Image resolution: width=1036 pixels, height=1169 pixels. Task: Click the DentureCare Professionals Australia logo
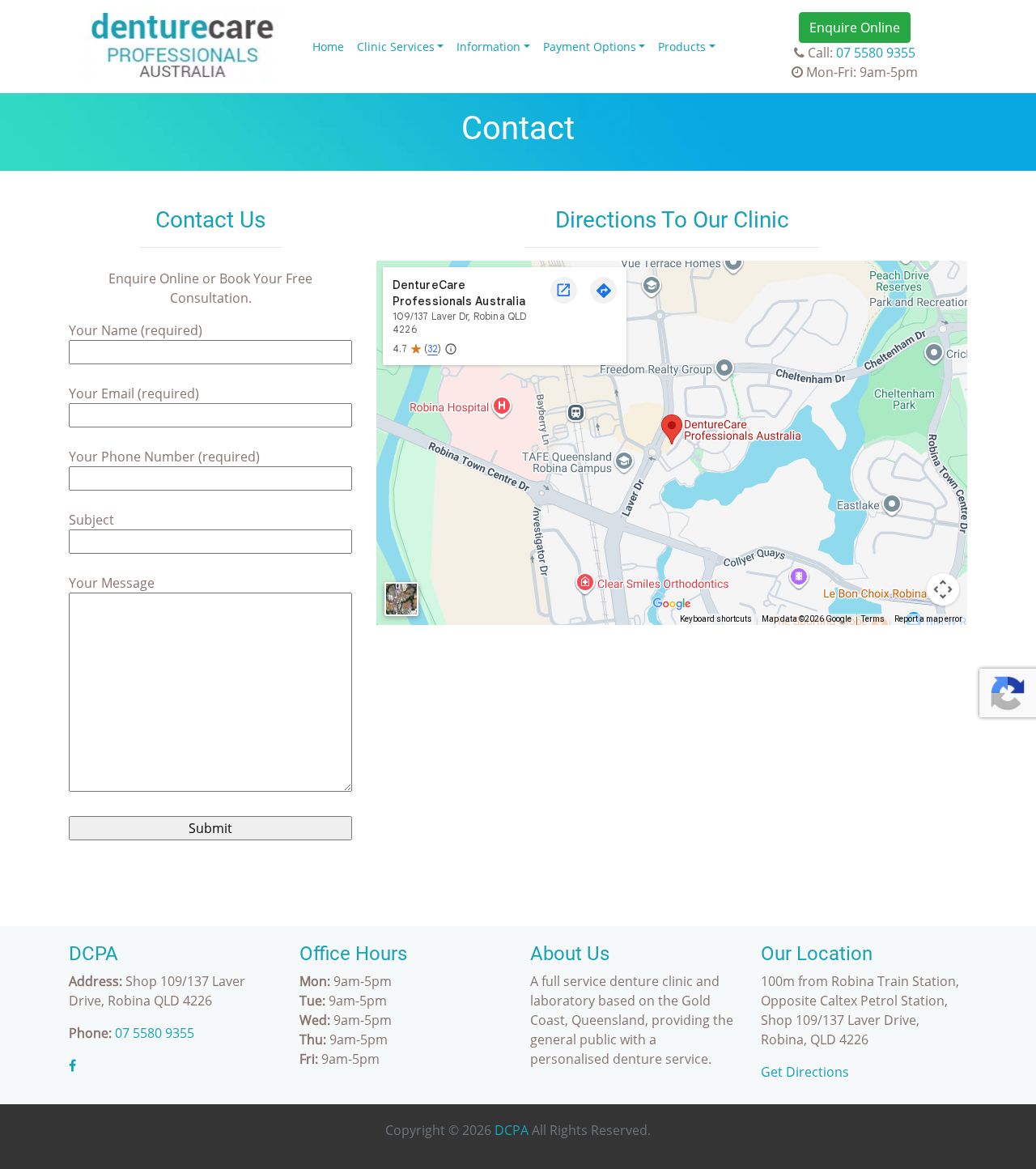(x=182, y=46)
